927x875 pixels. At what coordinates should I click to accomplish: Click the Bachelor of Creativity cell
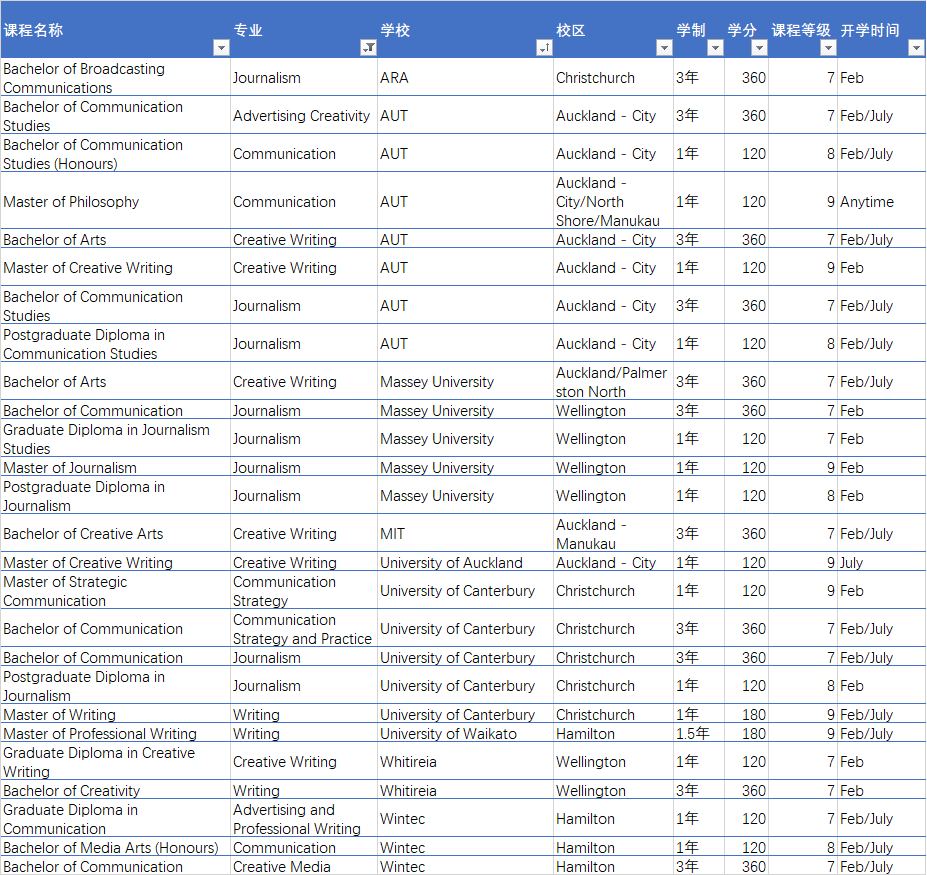coord(115,790)
